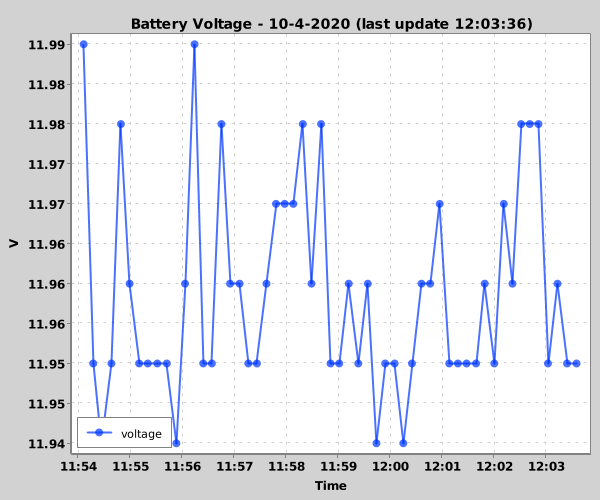600x500 pixels.
Task: Select the rightmost data point on the line
Action: coord(576,363)
